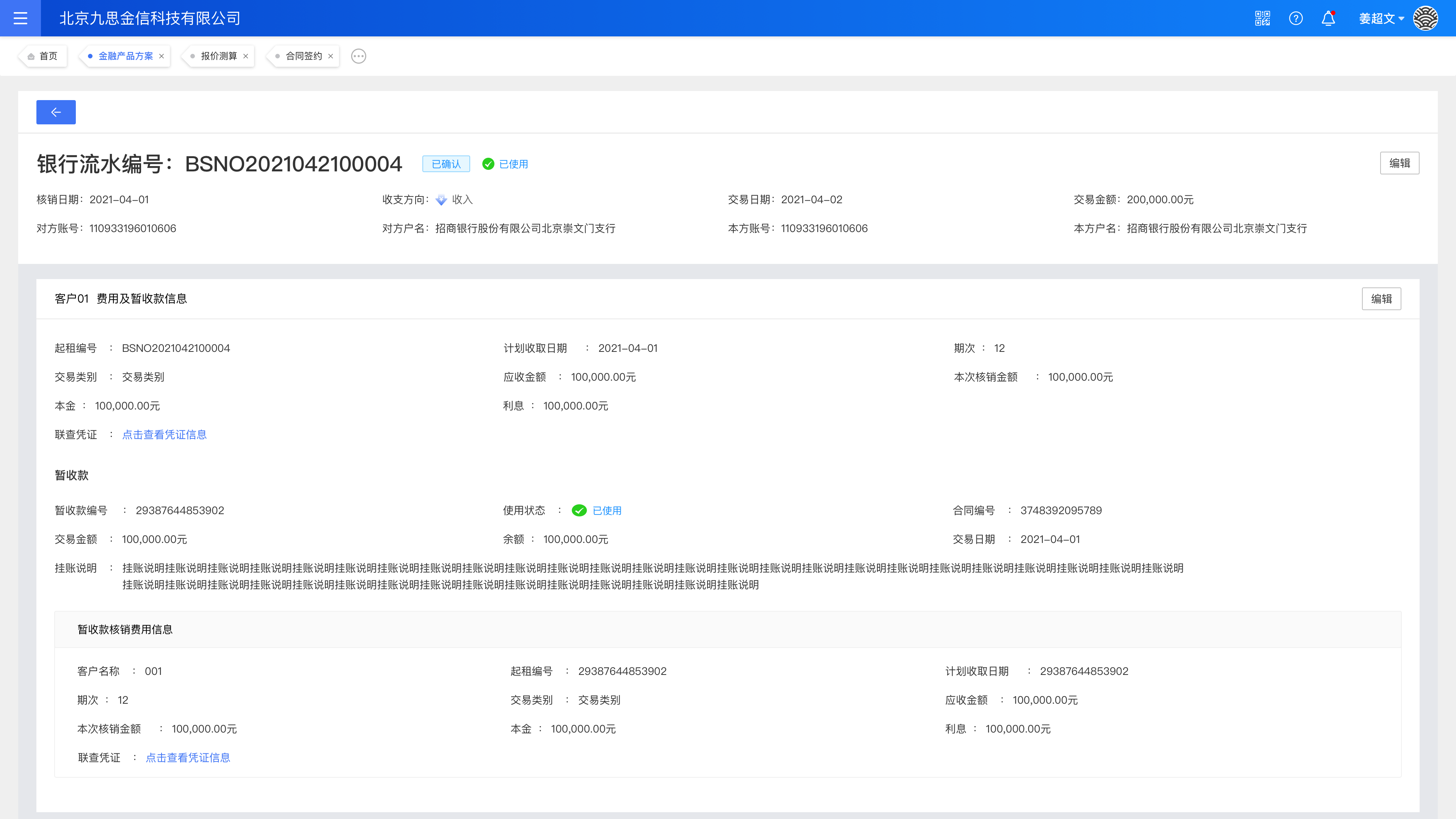This screenshot has height=819, width=1456.
Task: Open the notifications bell
Action: 1328,18
